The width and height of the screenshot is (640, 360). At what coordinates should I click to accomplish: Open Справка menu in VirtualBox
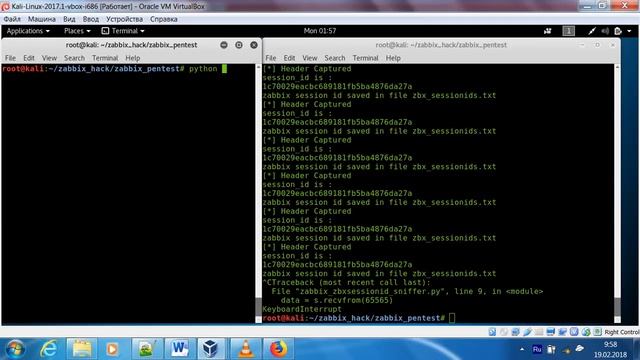pyautogui.click(x=163, y=19)
